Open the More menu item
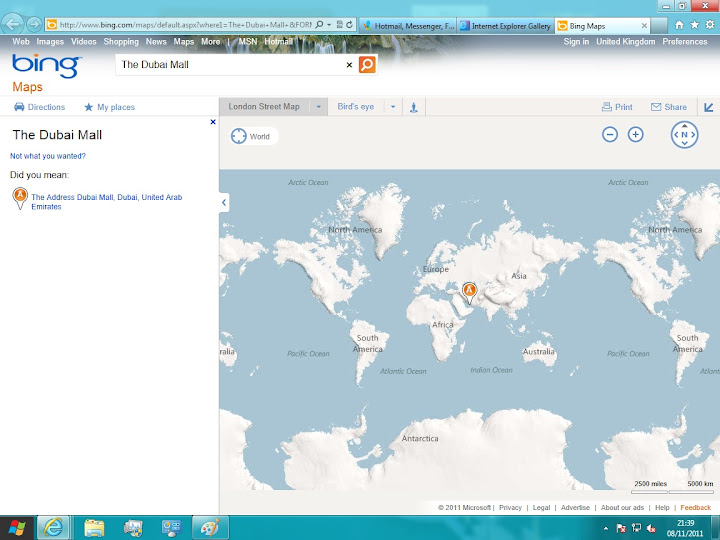 (x=210, y=42)
